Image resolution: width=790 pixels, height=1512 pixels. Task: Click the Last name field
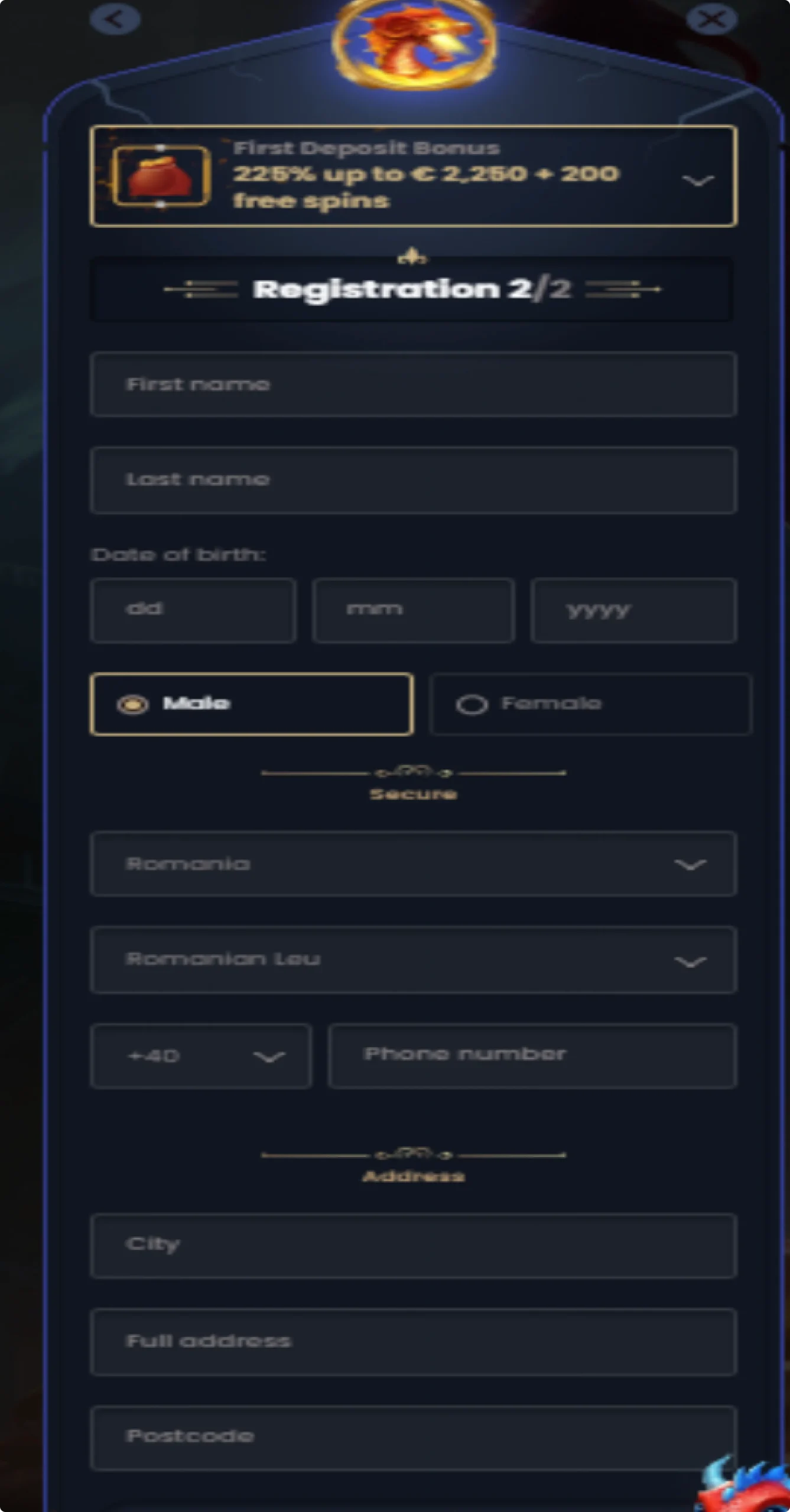(x=413, y=480)
